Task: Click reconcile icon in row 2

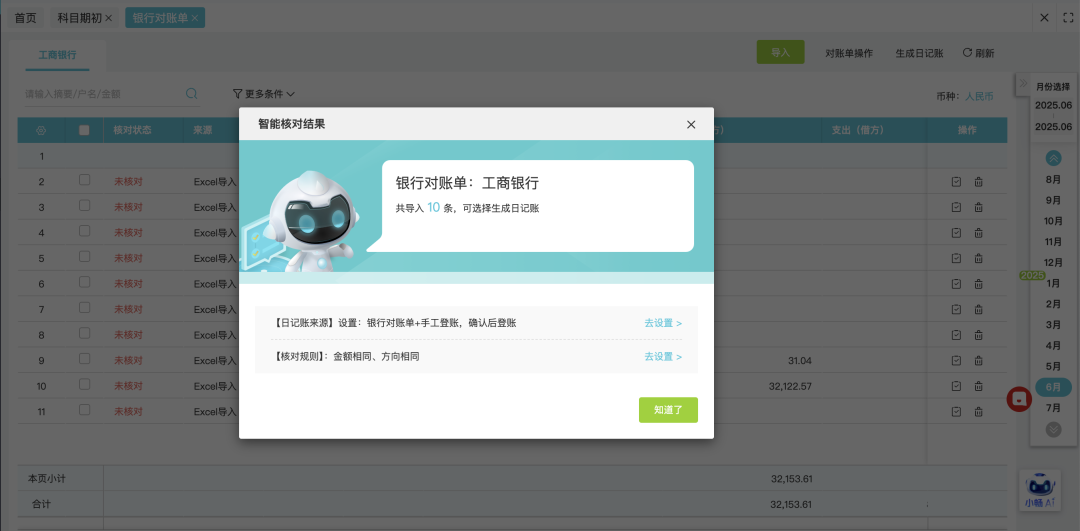Action: pyautogui.click(x=956, y=182)
